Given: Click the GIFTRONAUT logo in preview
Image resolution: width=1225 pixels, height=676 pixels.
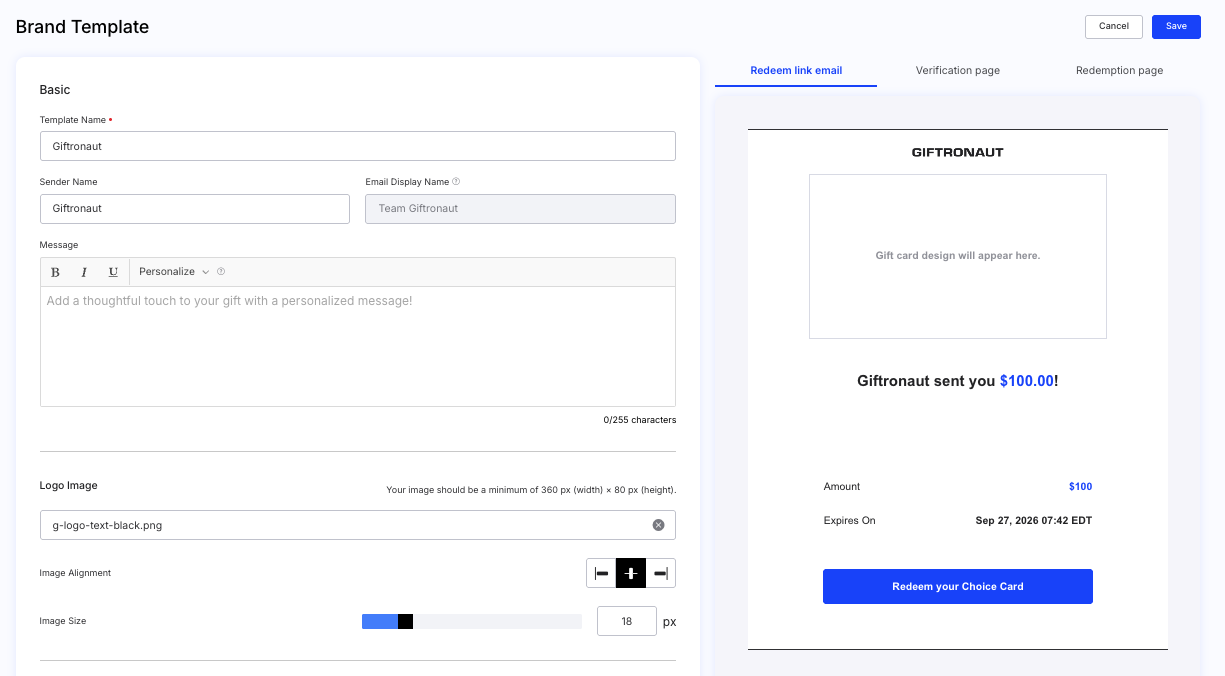Looking at the screenshot, I should click(958, 153).
